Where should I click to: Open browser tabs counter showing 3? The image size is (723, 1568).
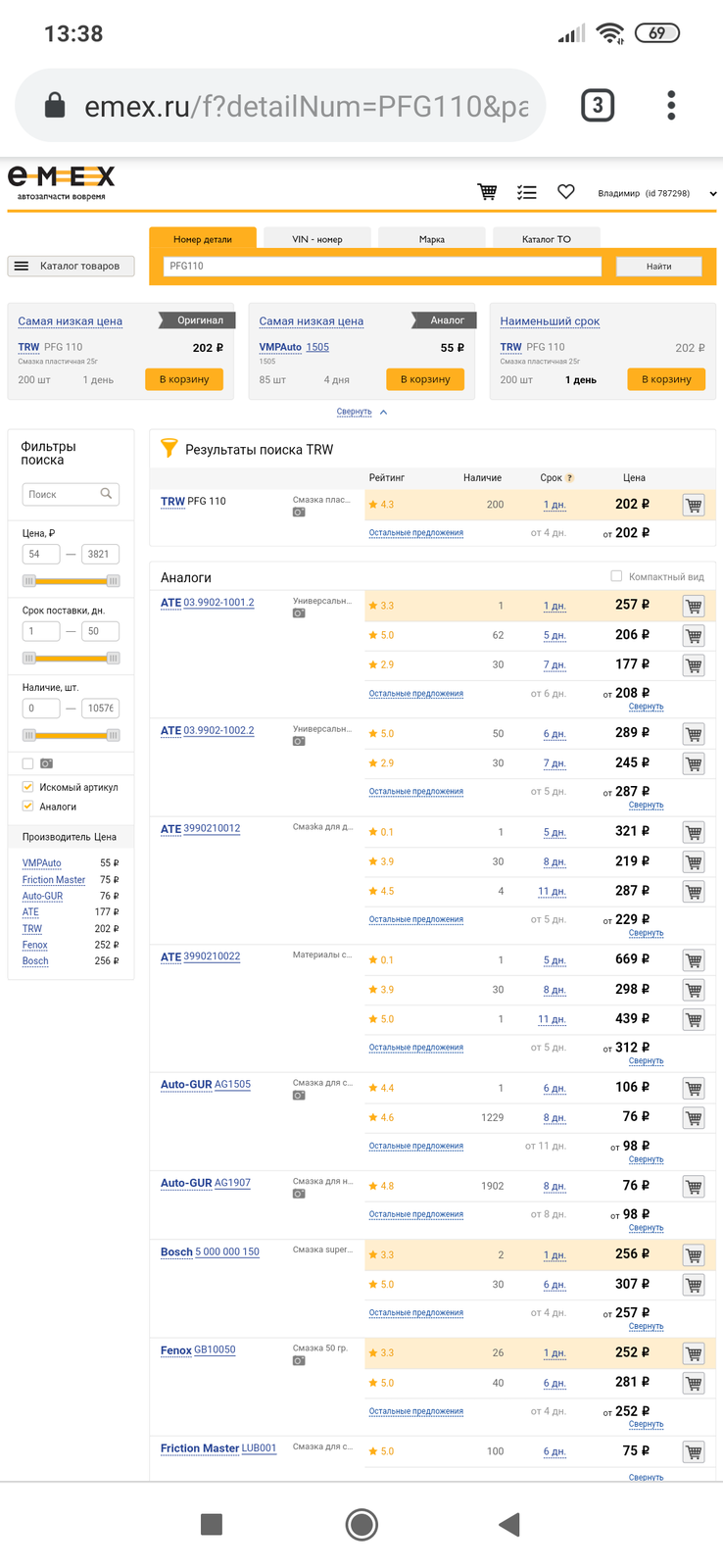(598, 105)
